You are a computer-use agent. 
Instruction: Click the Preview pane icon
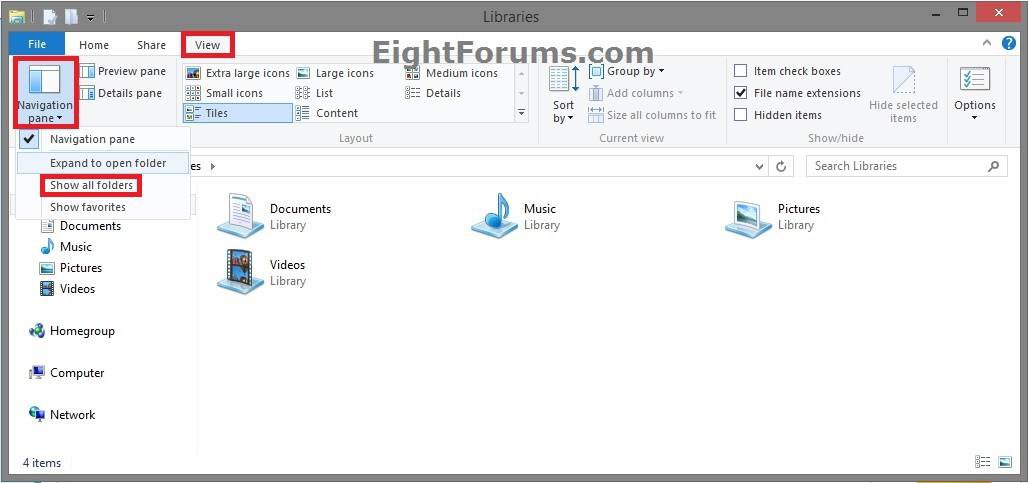(88, 72)
